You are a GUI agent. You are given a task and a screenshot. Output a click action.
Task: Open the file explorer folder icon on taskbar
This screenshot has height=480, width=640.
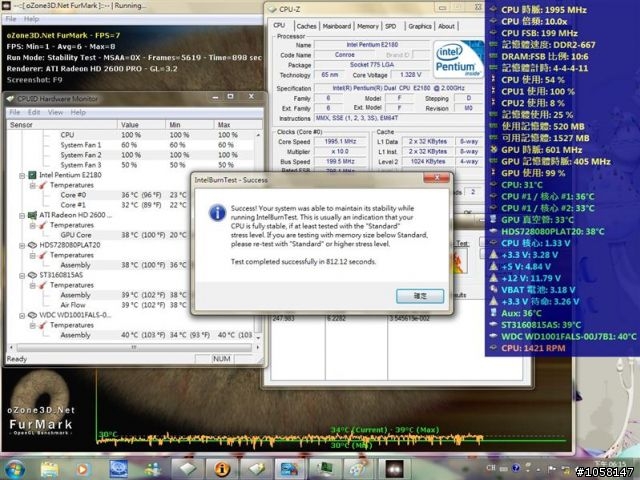[x=49, y=469]
